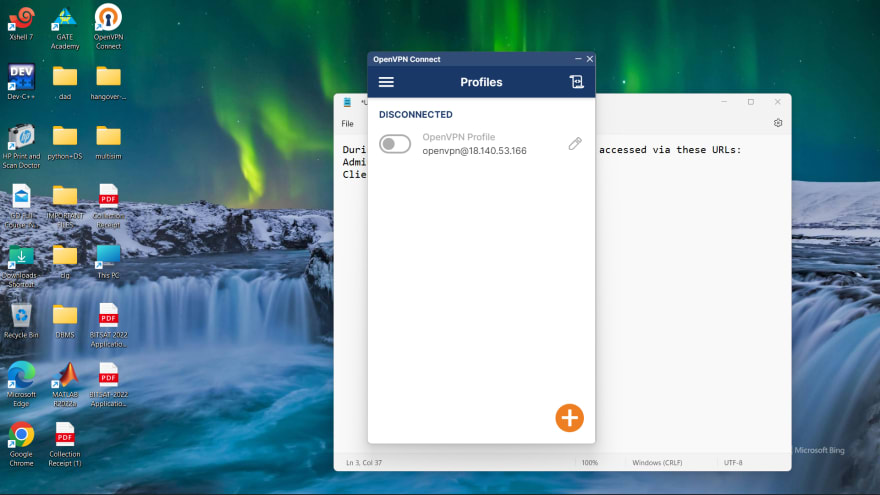Screen dimensions: 880x495
Task: Select the big folder on desktop
Action: (65, 262)
